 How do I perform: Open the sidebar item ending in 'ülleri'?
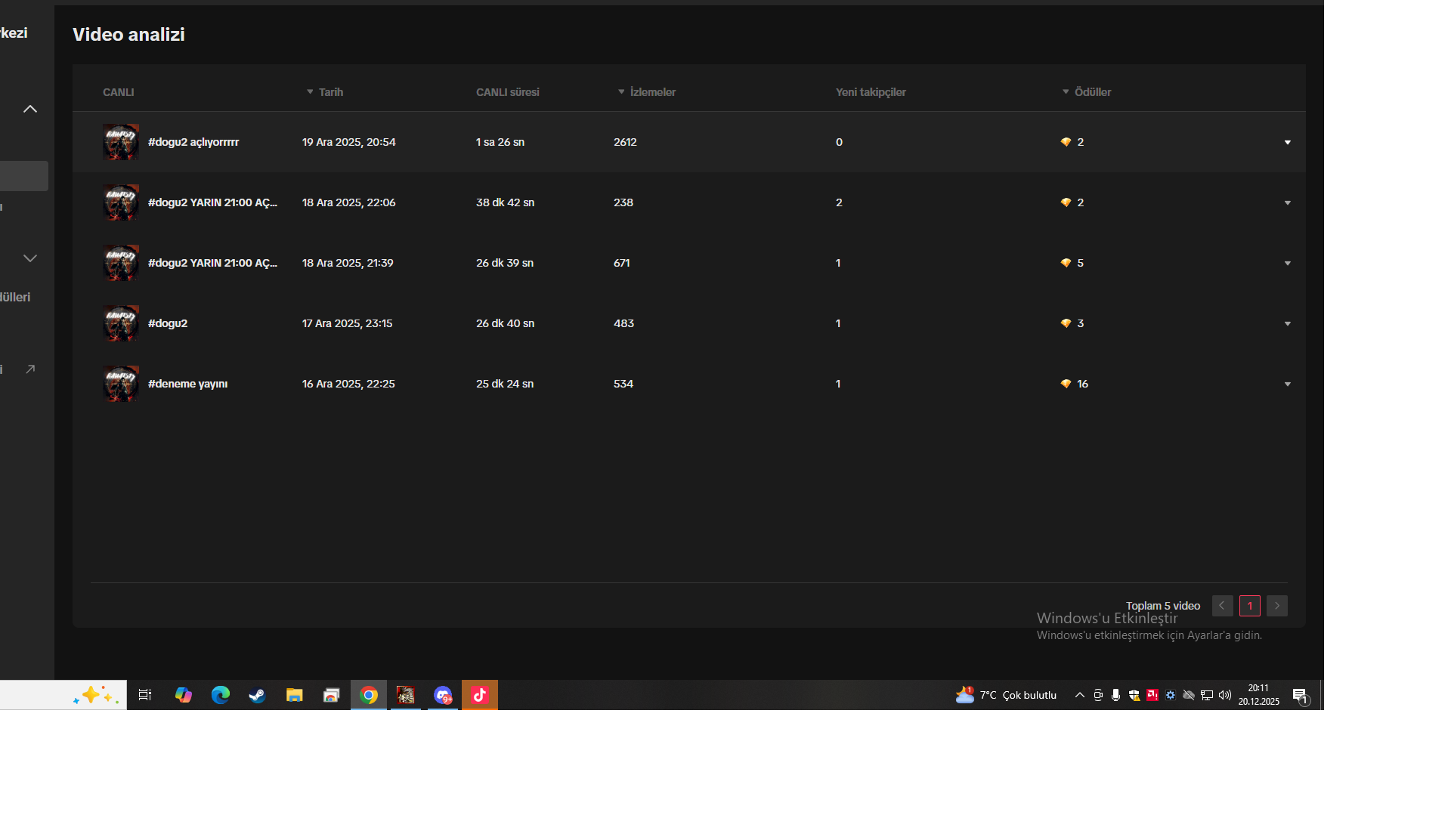15,298
